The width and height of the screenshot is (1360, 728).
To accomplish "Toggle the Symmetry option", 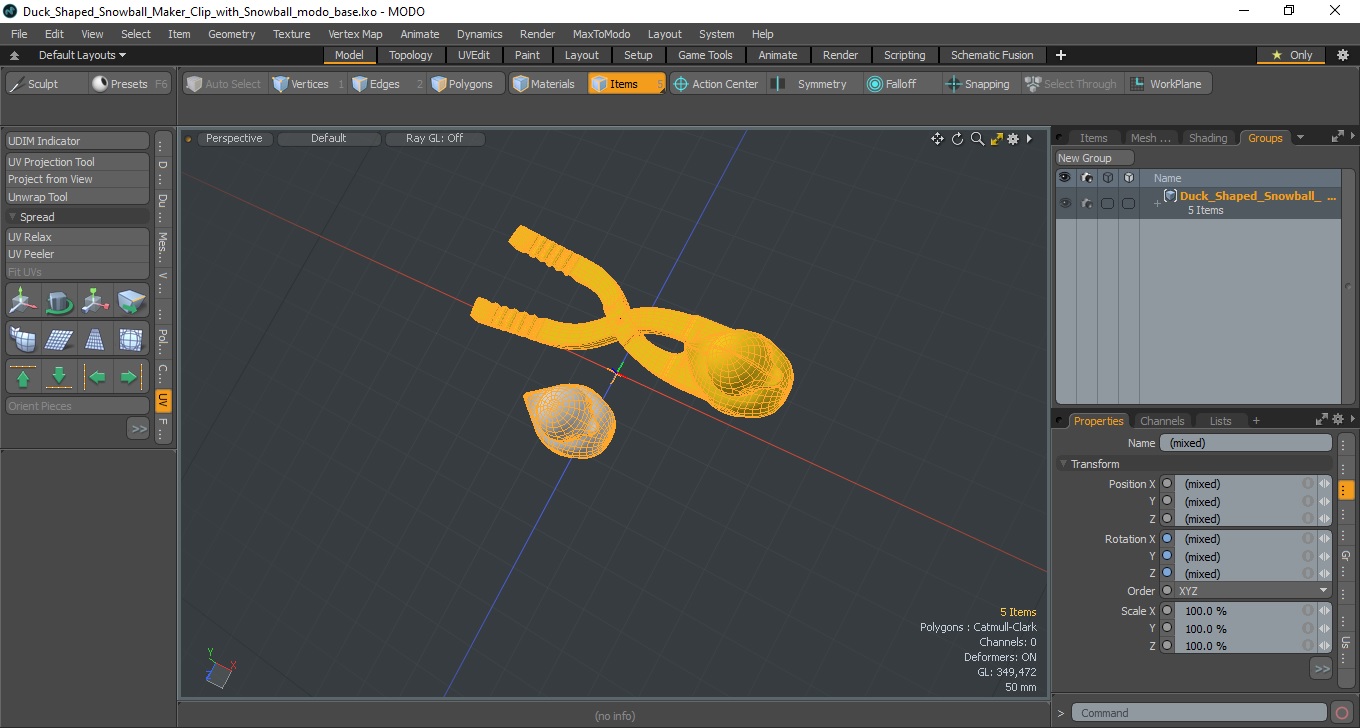I will point(811,84).
